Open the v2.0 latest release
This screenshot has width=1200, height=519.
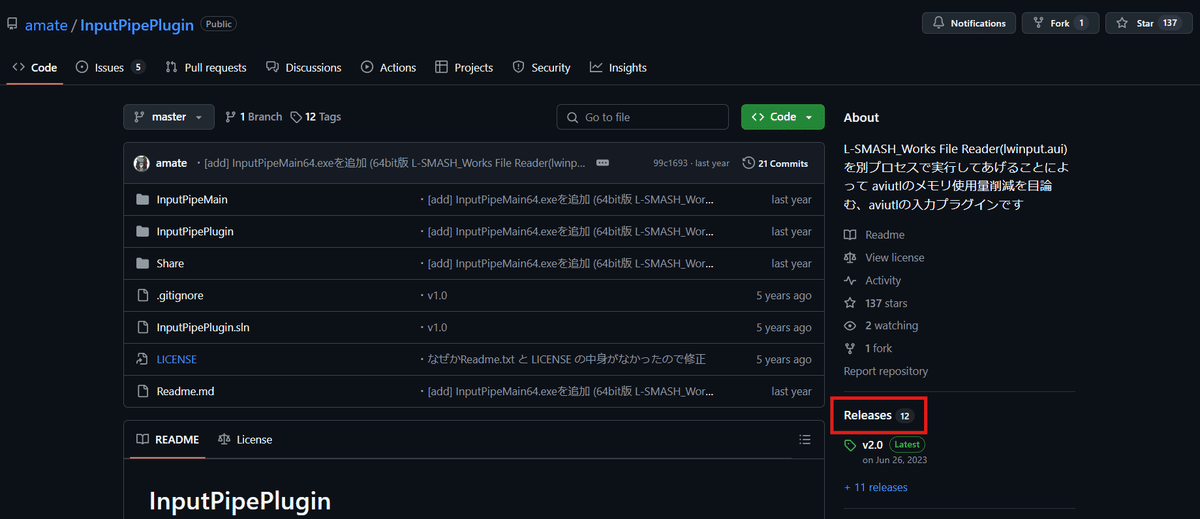872,444
